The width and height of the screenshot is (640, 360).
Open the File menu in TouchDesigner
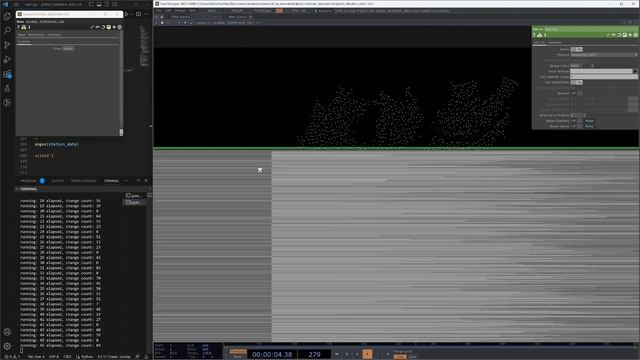[x=159, y=11]
